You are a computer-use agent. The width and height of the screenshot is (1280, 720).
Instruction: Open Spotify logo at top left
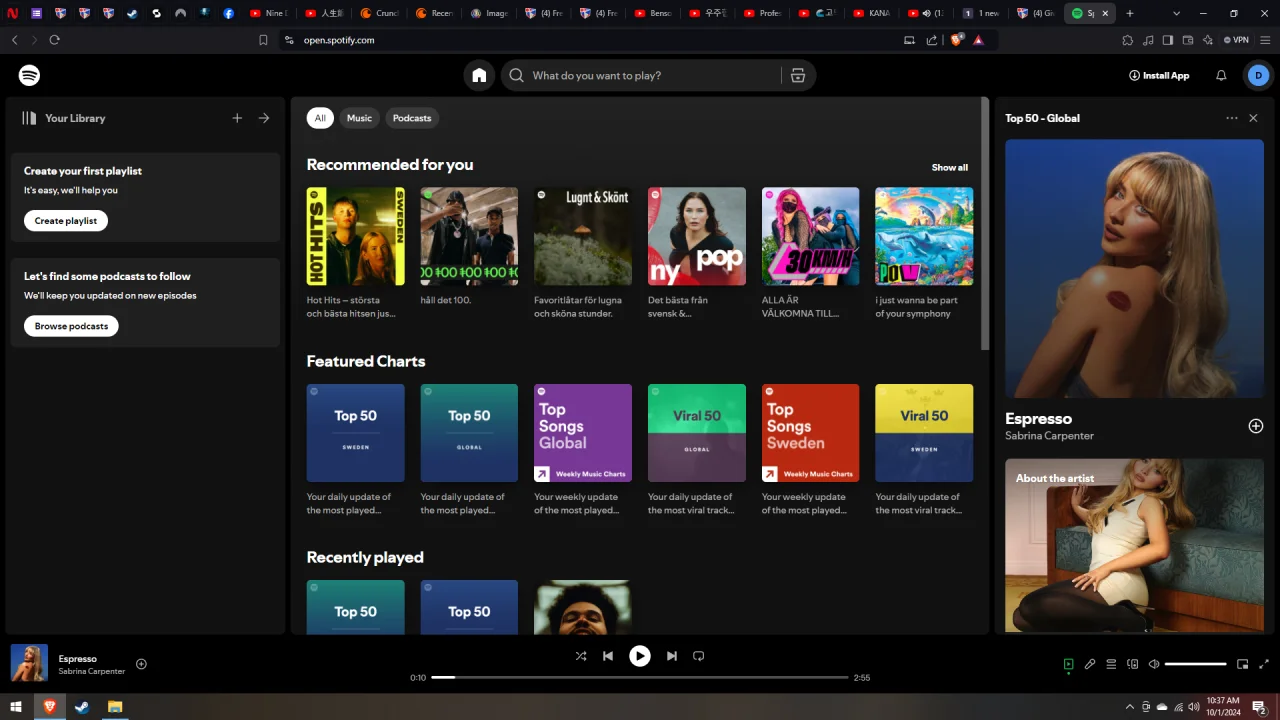point(29,75)
